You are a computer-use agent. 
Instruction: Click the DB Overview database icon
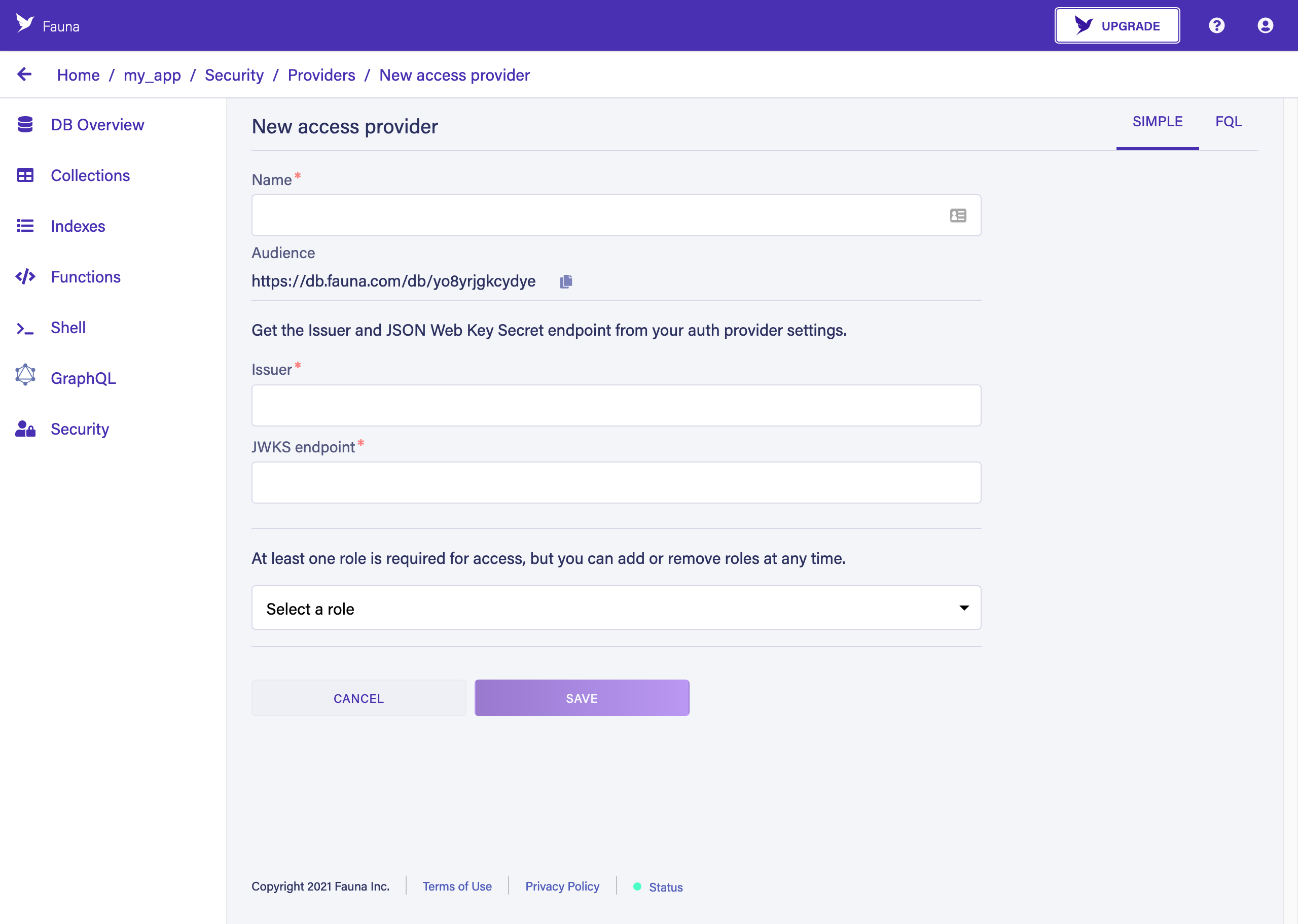[25, 124]
